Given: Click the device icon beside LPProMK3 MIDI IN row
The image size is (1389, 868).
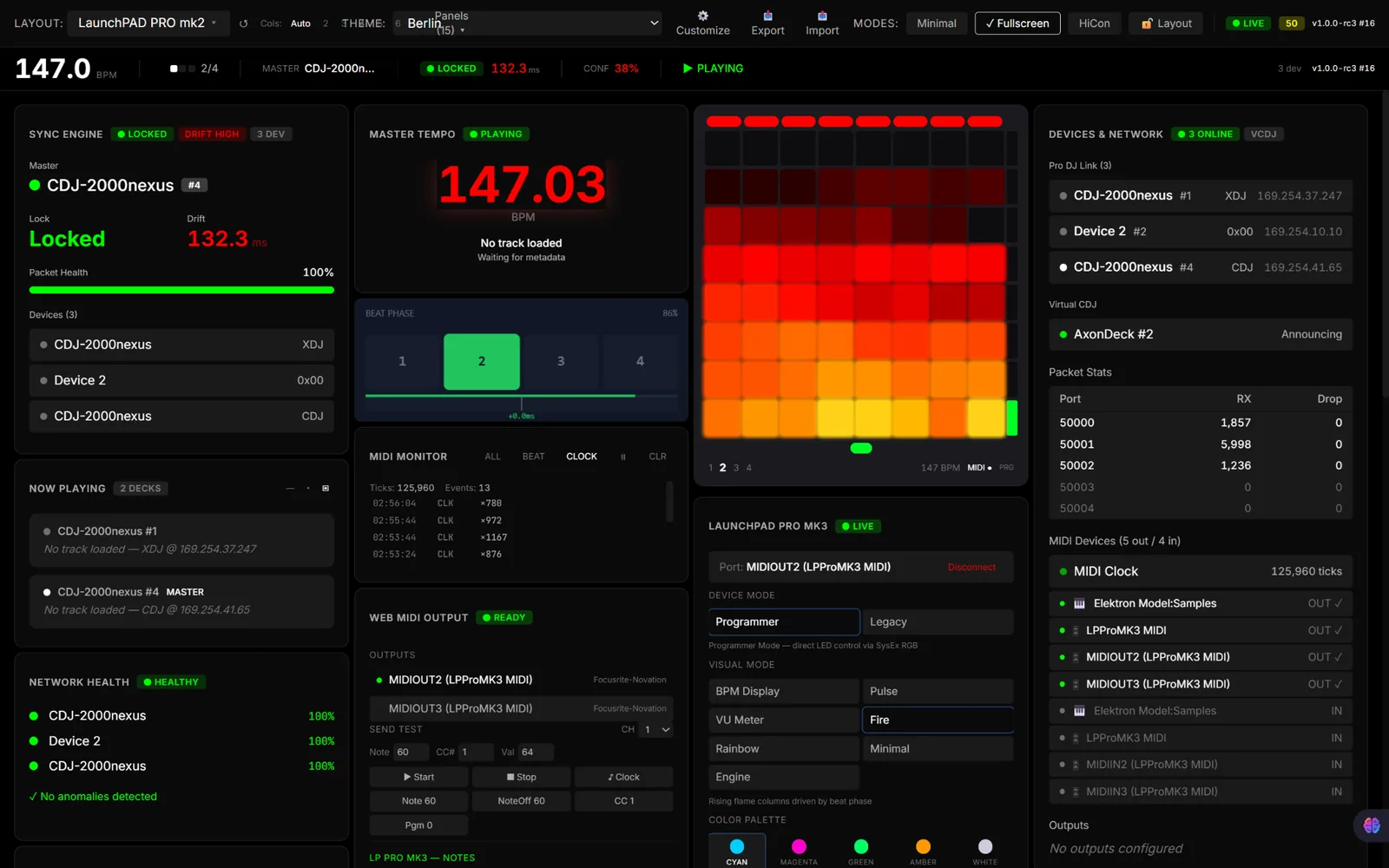Looking at the screenshot, I should tap(1076, 738).
